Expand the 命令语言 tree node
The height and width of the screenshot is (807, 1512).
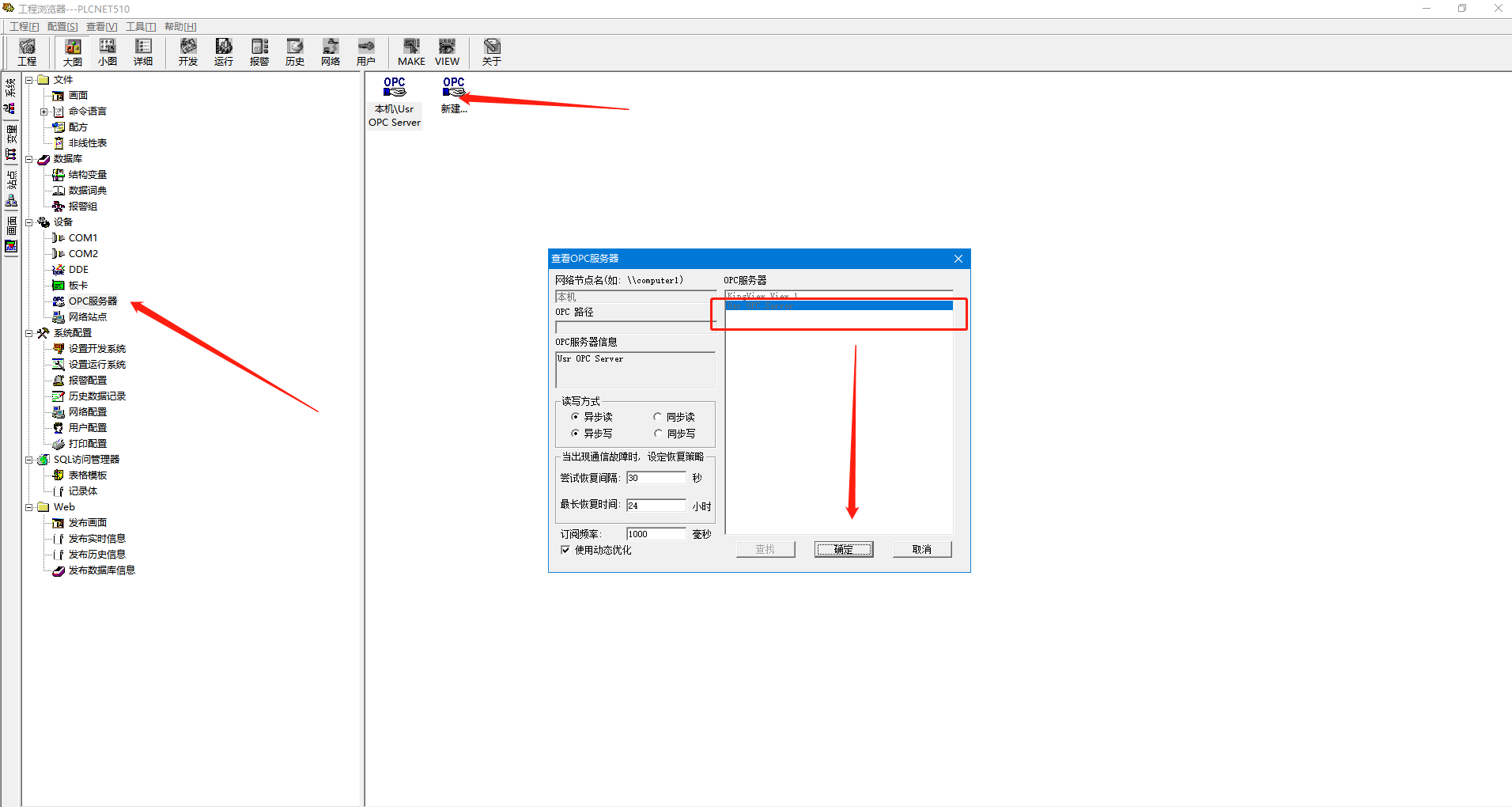click(x=44, y=112)
